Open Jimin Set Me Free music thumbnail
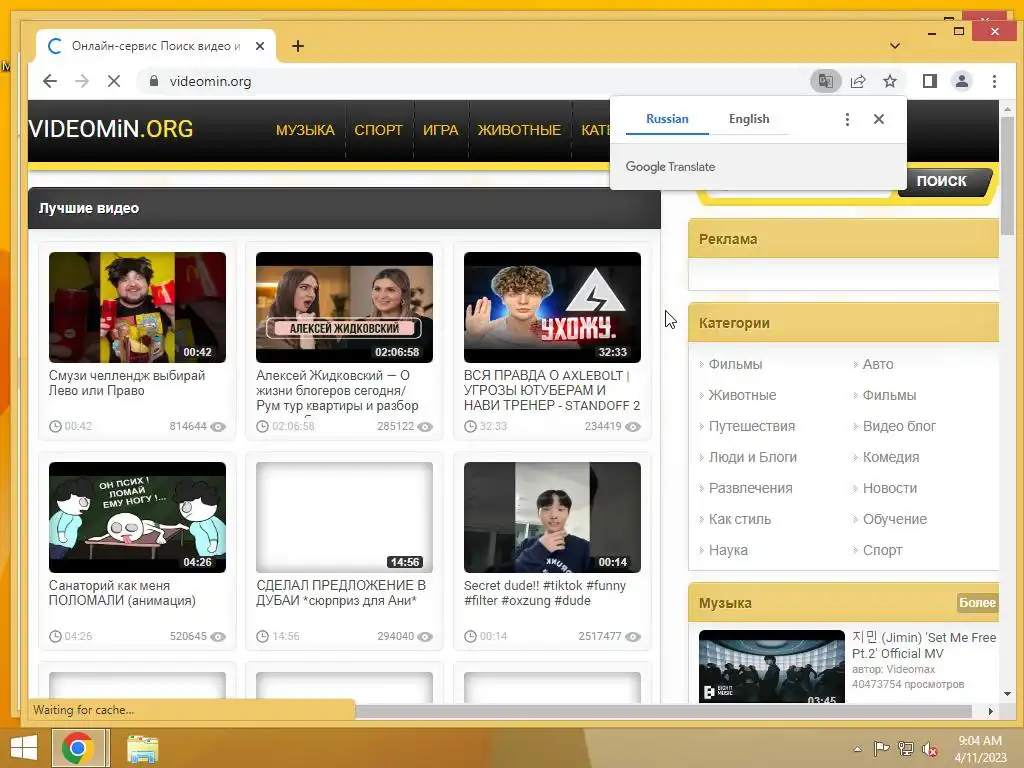Screen dimensions: 1024x768 click(x=771, y=666)
